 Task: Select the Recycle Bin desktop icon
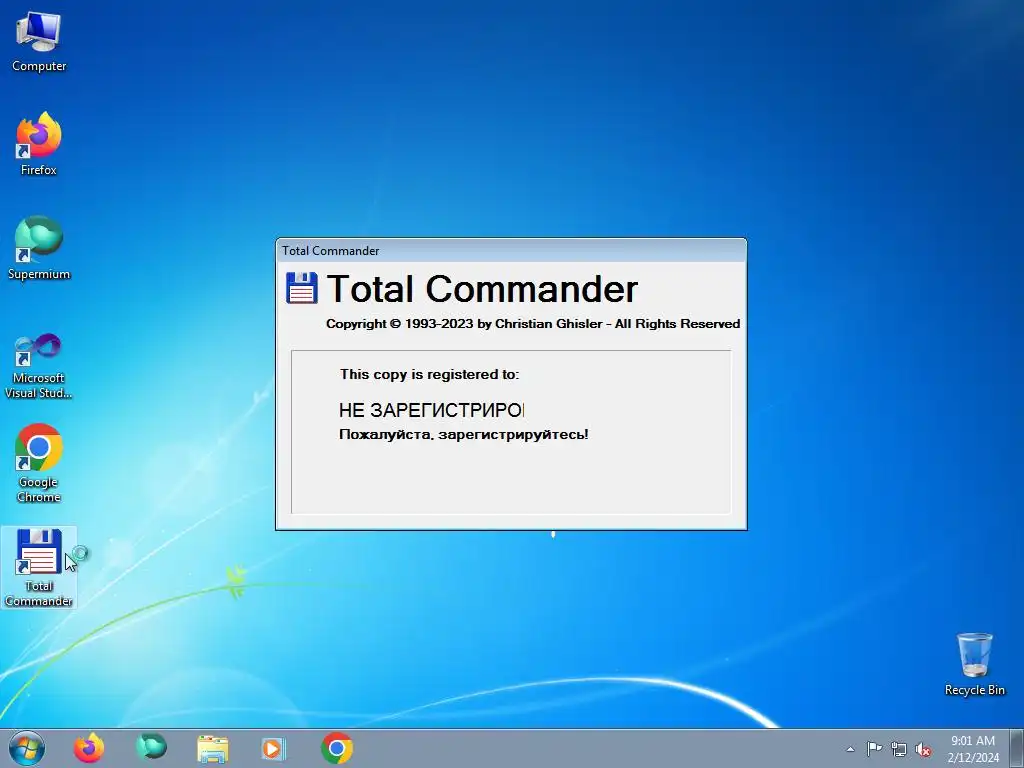[974, 664]
